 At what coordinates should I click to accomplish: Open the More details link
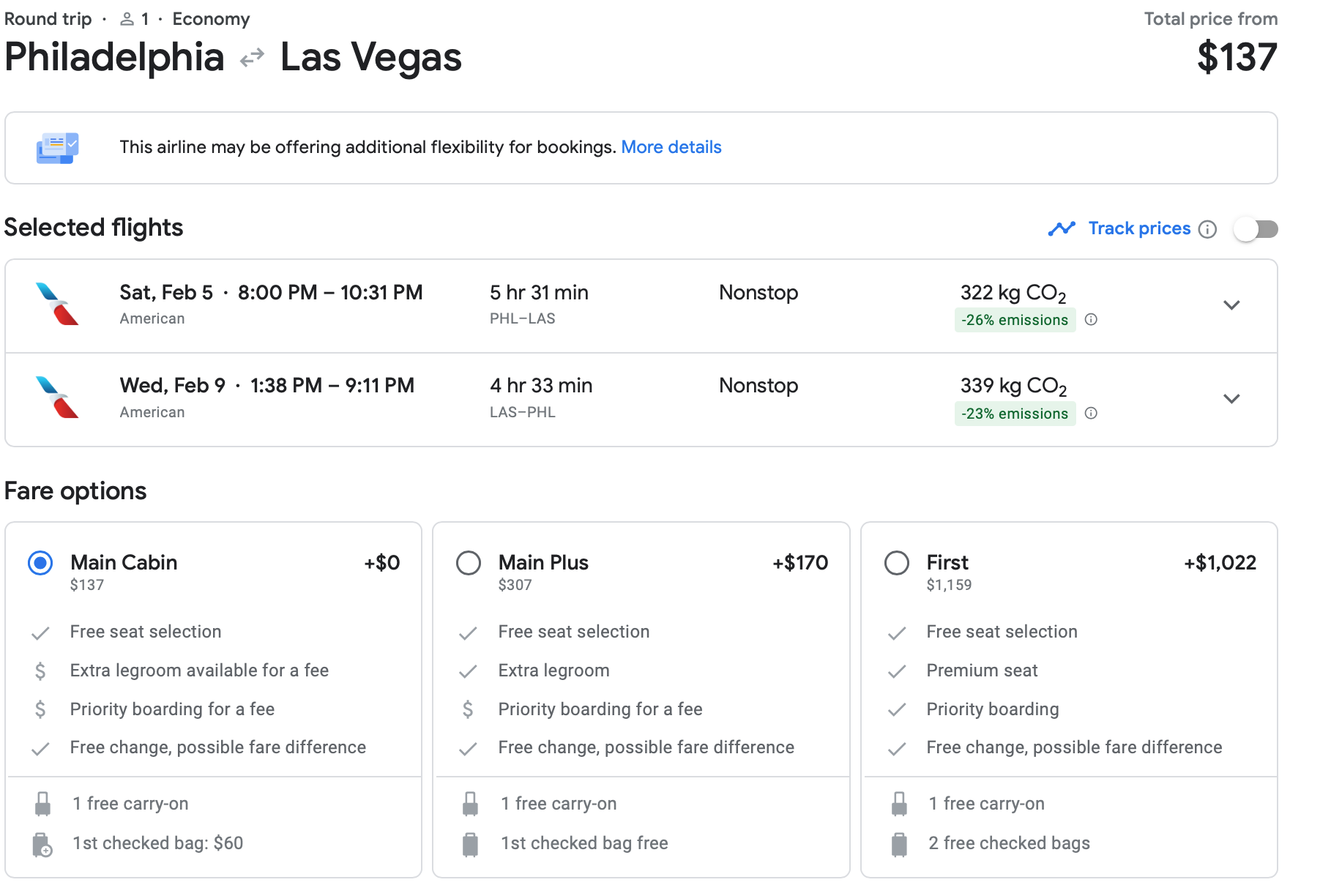[x=671, y=147]
